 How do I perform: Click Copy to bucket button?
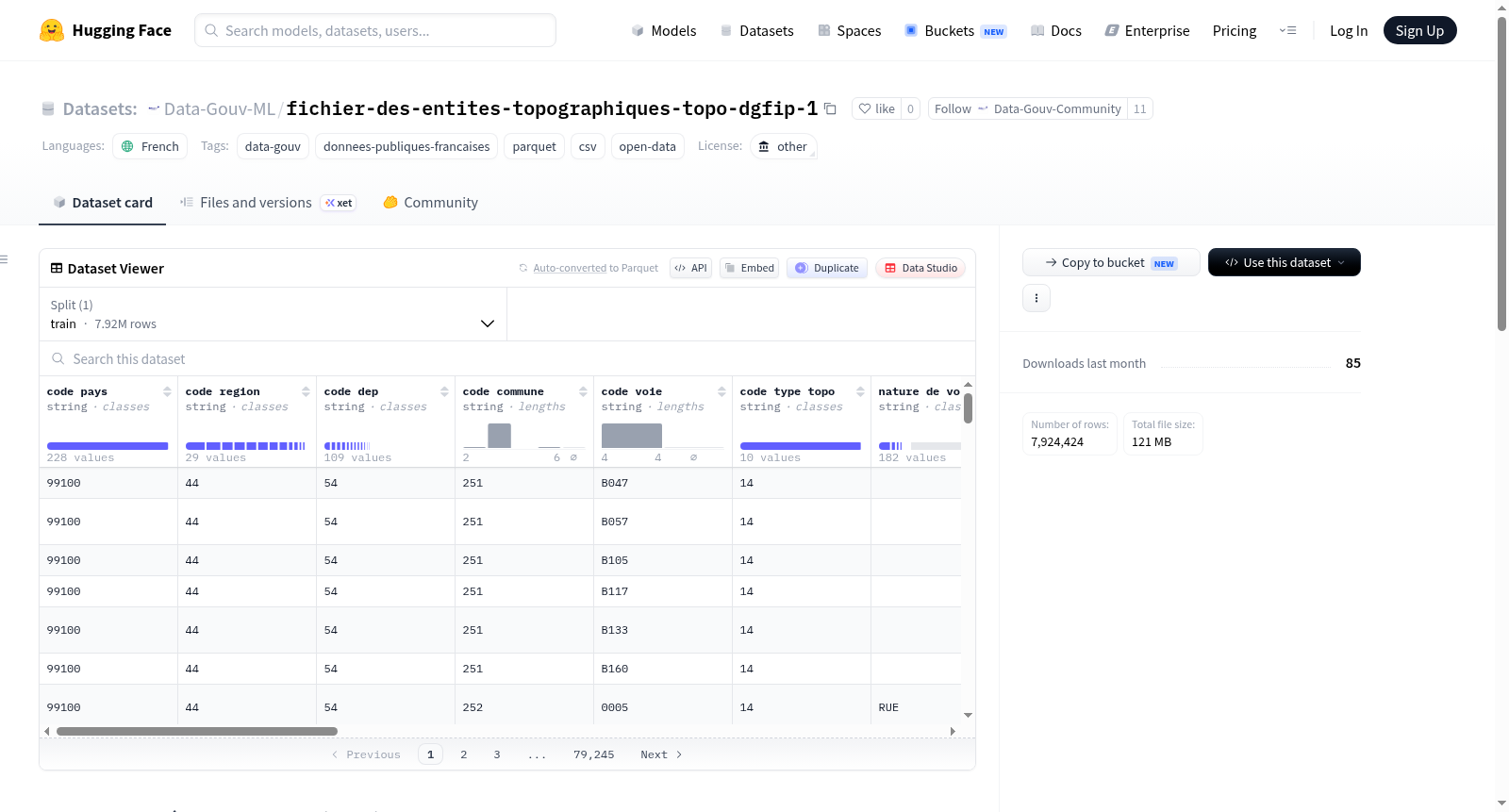[1111, 262]
